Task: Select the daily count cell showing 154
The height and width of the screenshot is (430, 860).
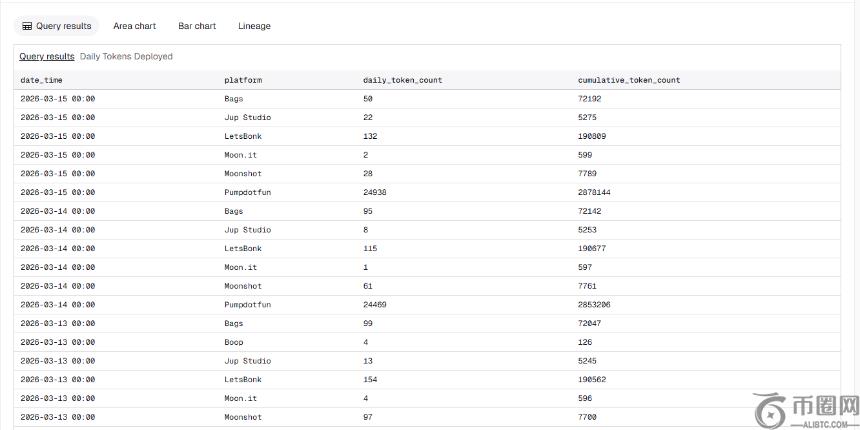Action: click(x=370, y=380)
